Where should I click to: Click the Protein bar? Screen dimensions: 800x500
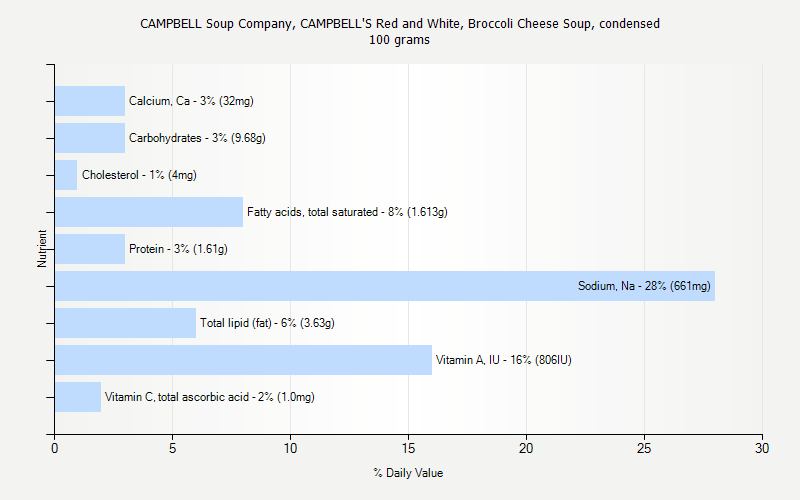click(90, 249)
